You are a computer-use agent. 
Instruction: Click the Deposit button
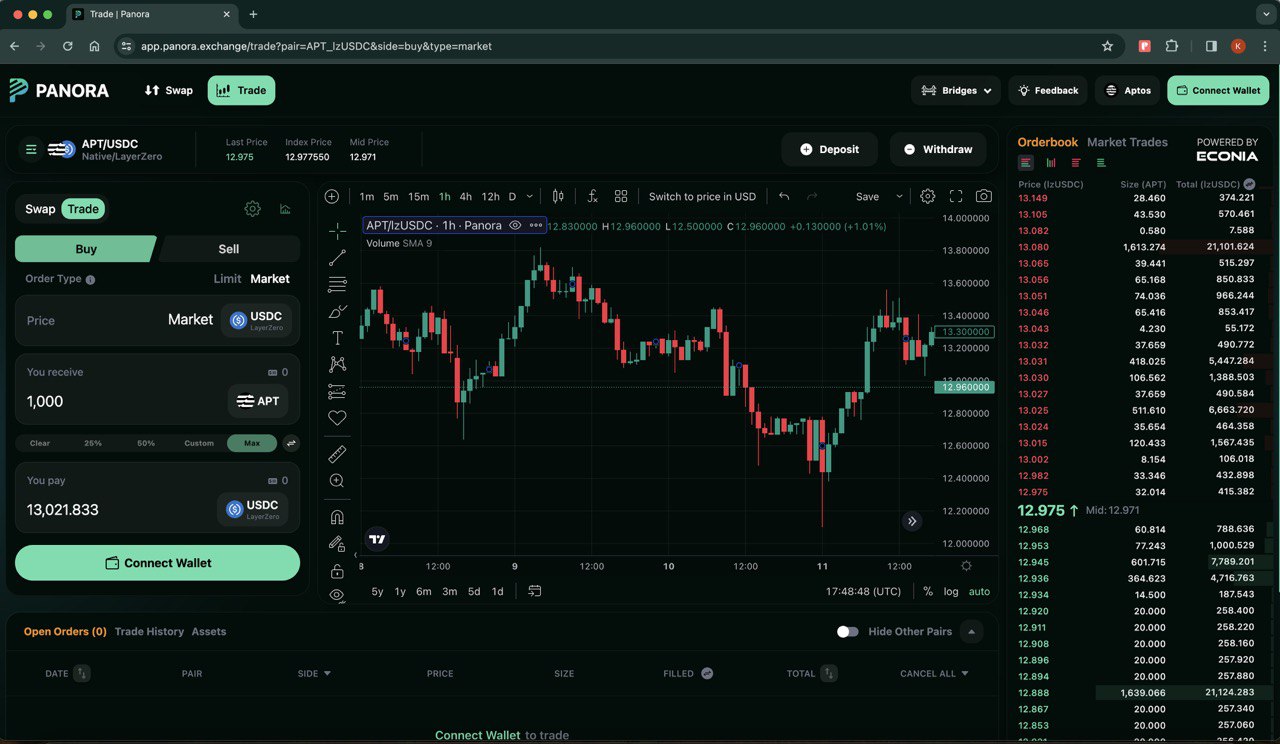tap(829, 149)
